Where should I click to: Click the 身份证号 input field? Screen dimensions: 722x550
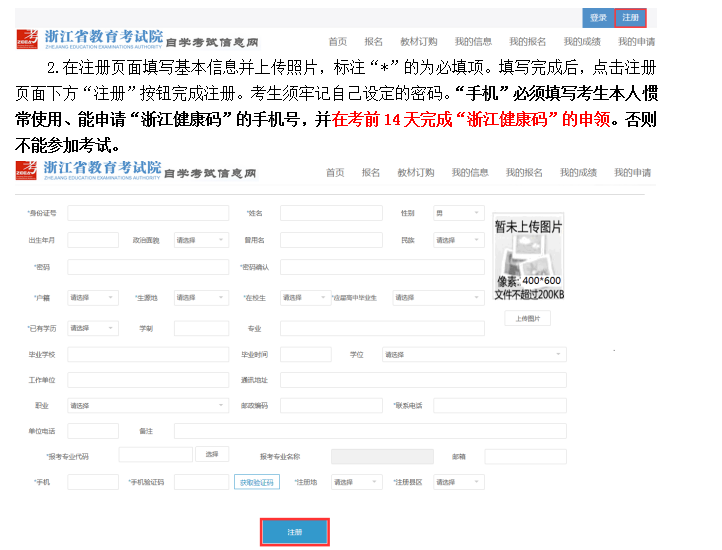[148, 213]
